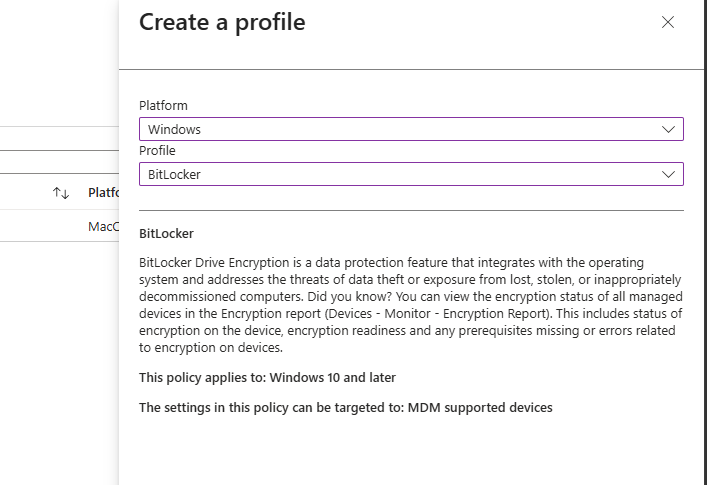Click the Create a profile heading
707x485 pixels.
222,22
